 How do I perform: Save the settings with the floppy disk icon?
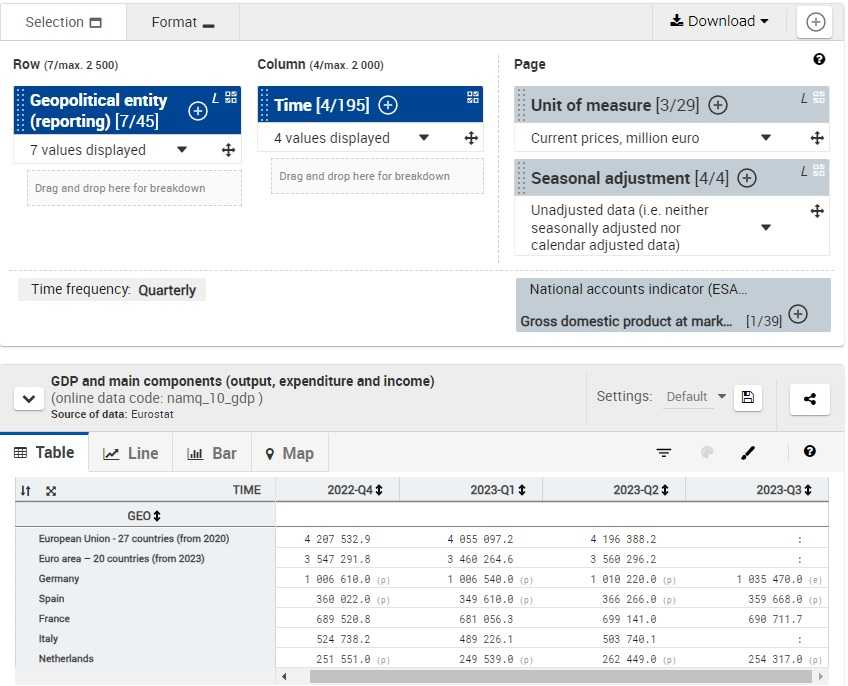tap(747, 397)
